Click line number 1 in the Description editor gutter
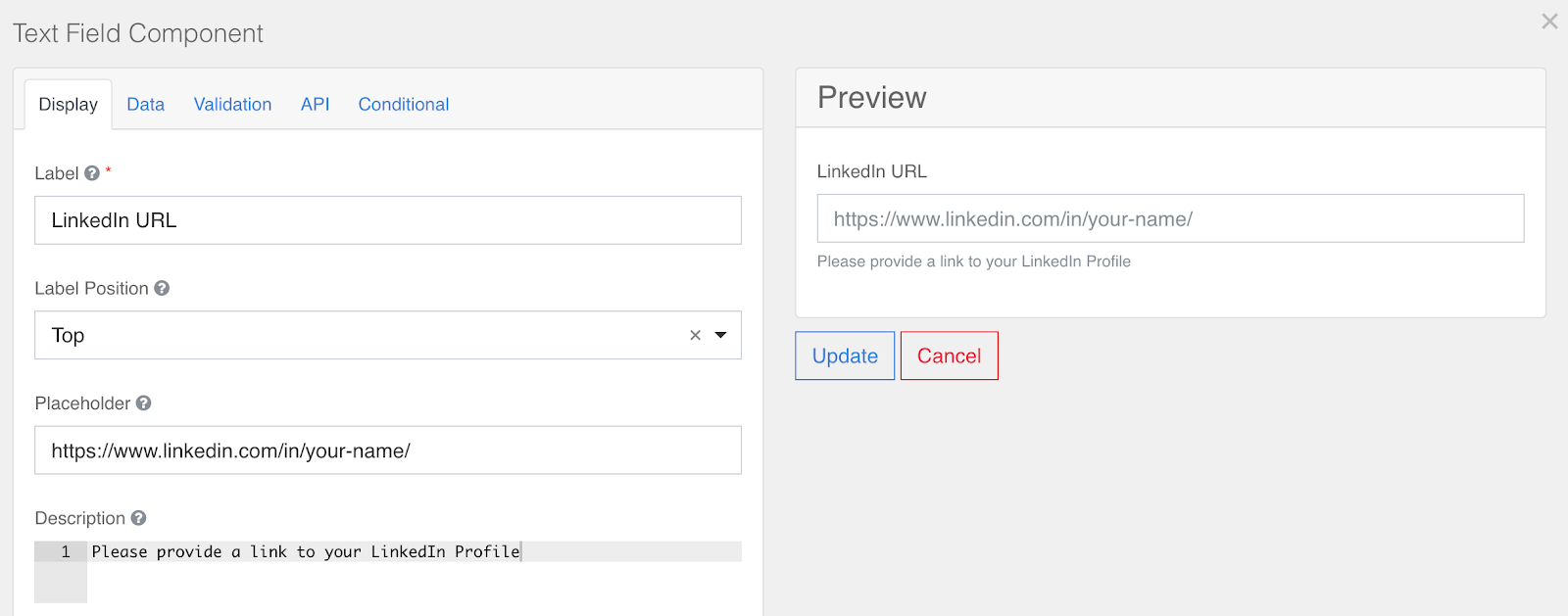Image resolution: width=1568 pixels, height=616 pixels. click(x=65, y=552)
